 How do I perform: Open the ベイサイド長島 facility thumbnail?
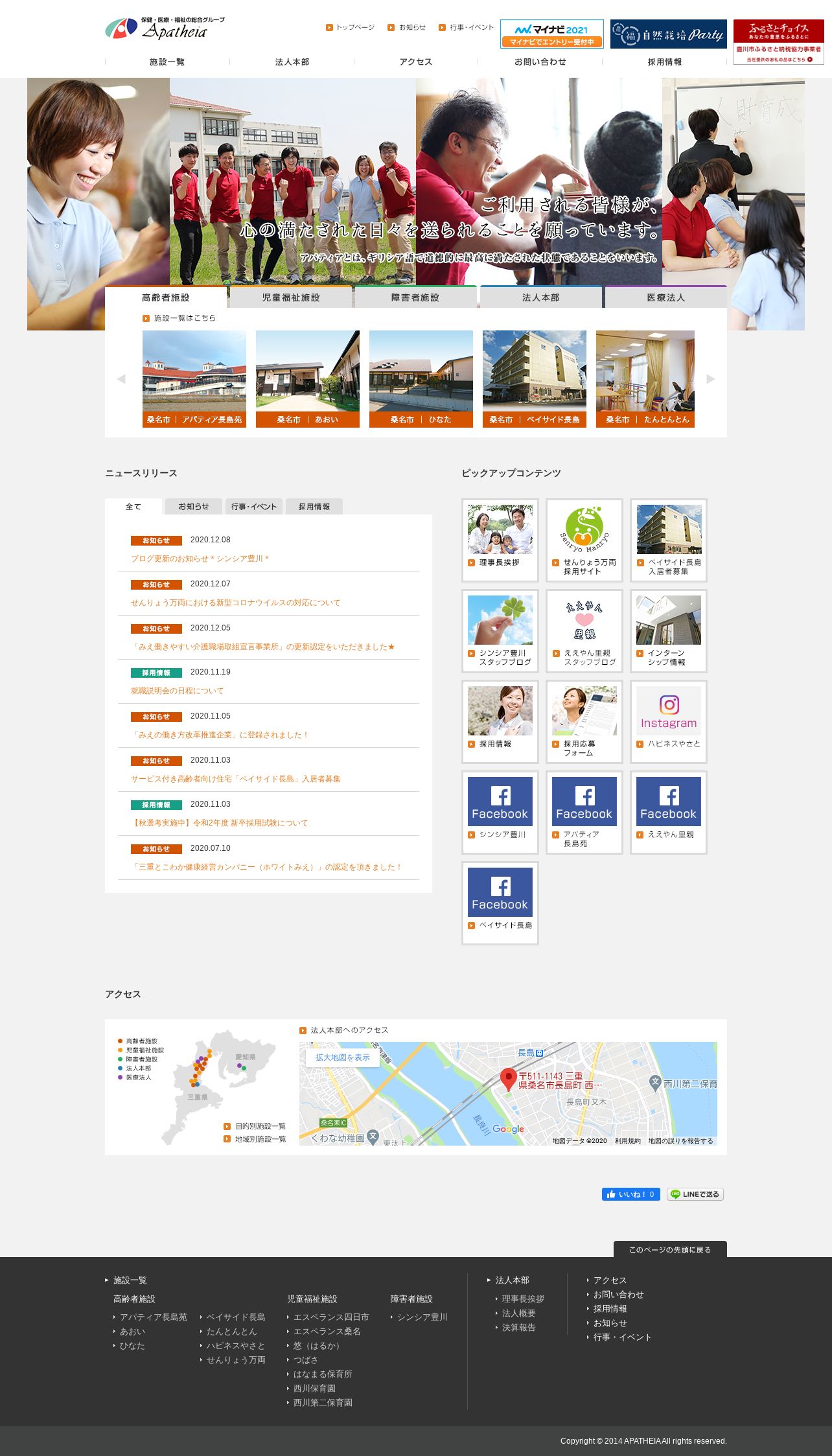click(534, 378)
